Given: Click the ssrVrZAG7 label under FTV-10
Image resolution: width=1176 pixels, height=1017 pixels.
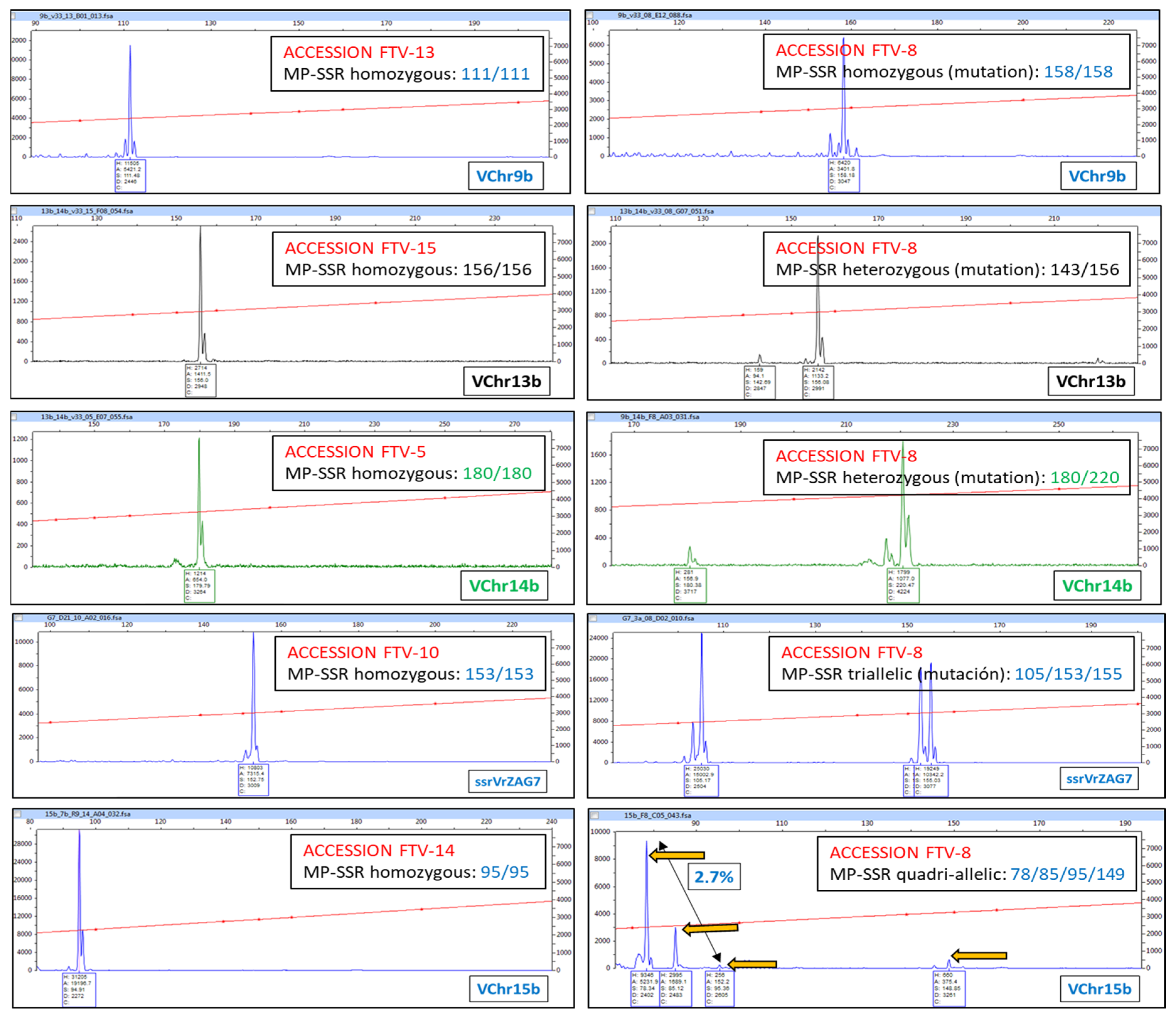Looking at the screenshot, I should click(x=508, y=781).
